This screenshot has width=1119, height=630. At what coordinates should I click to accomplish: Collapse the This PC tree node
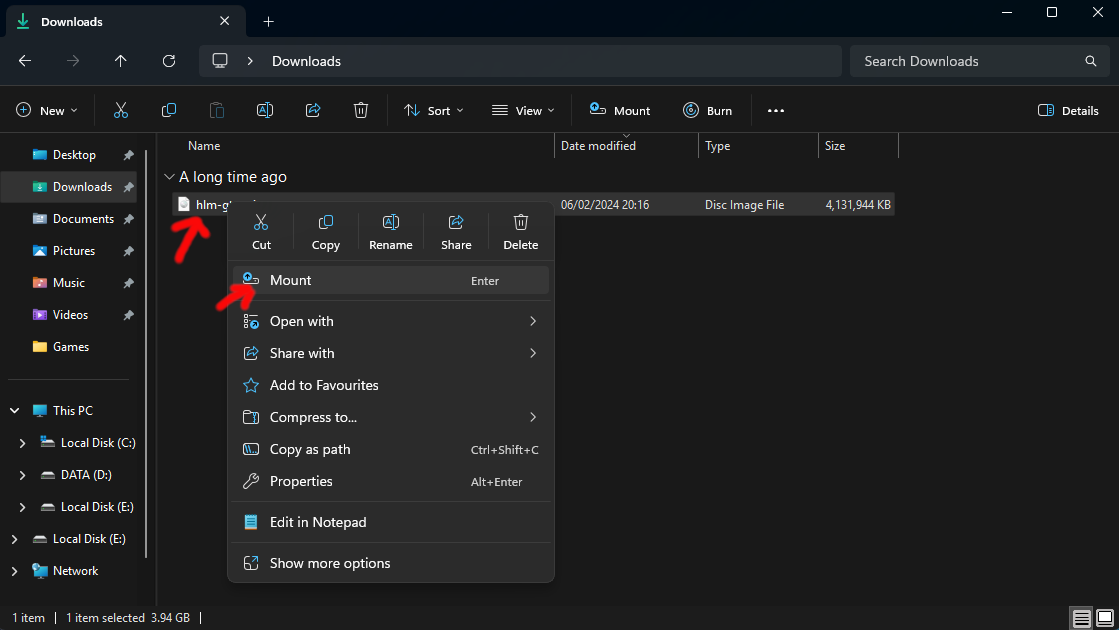pyautogui.click(x=14, y=411)
